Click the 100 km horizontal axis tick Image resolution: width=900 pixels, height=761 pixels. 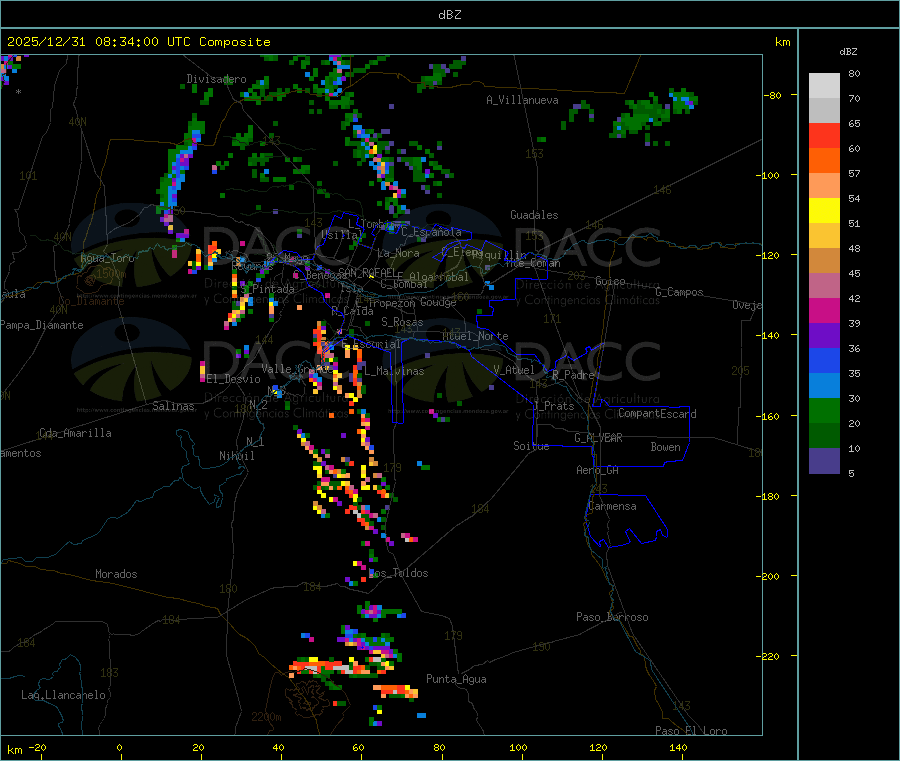[518, 747]
